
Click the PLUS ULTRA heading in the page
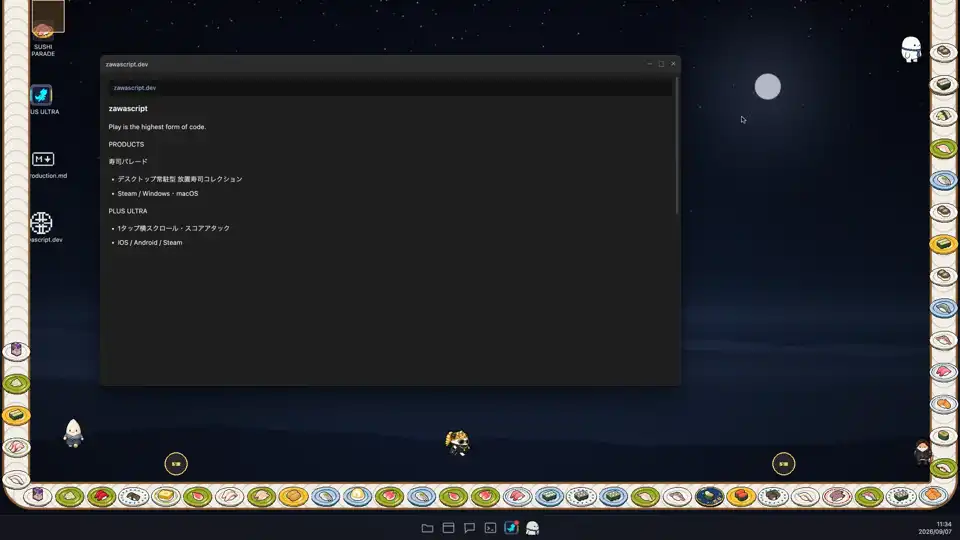[x=128, y=211]
